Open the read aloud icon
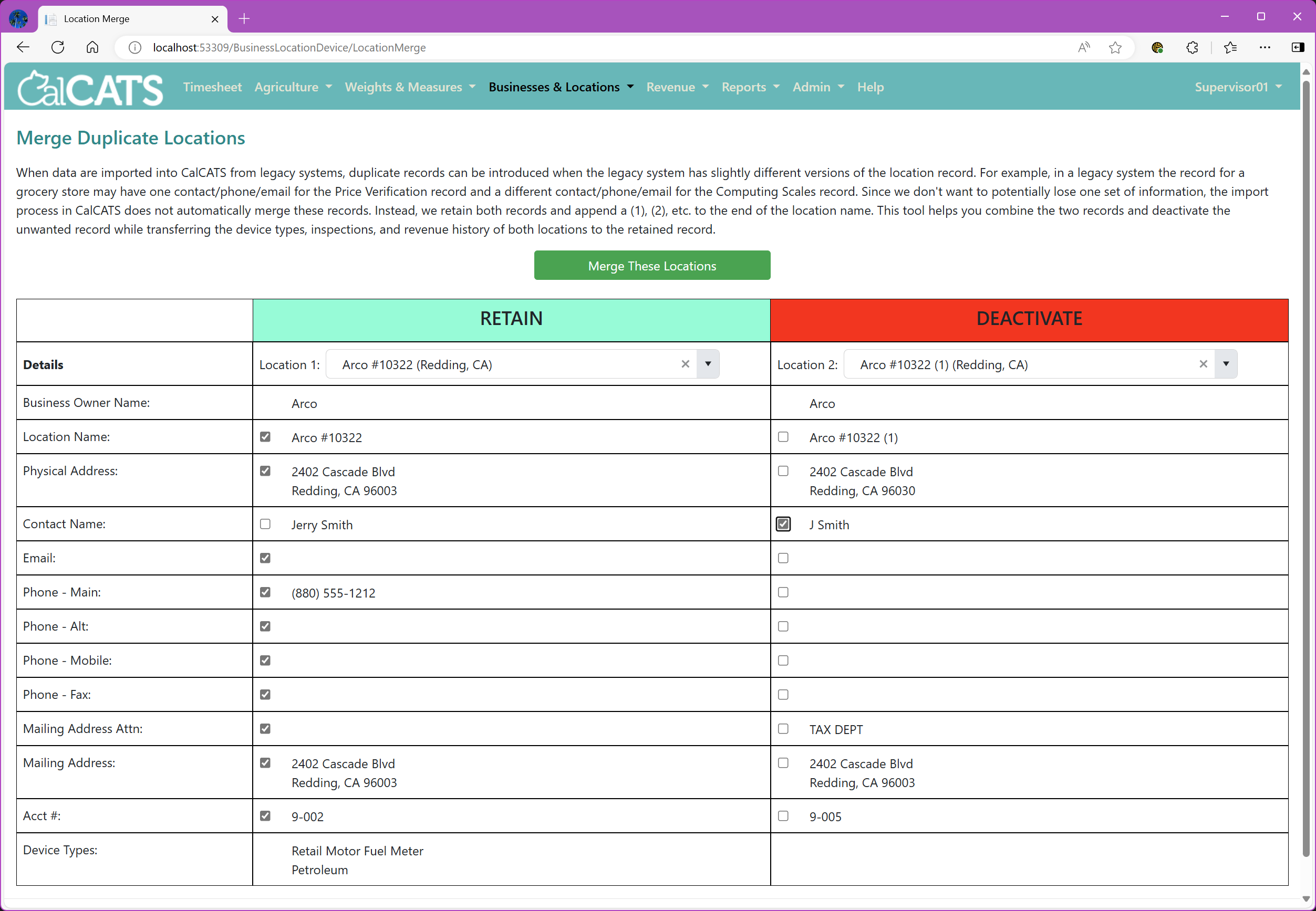The image size is (1316, 911). pos(1084,47)
